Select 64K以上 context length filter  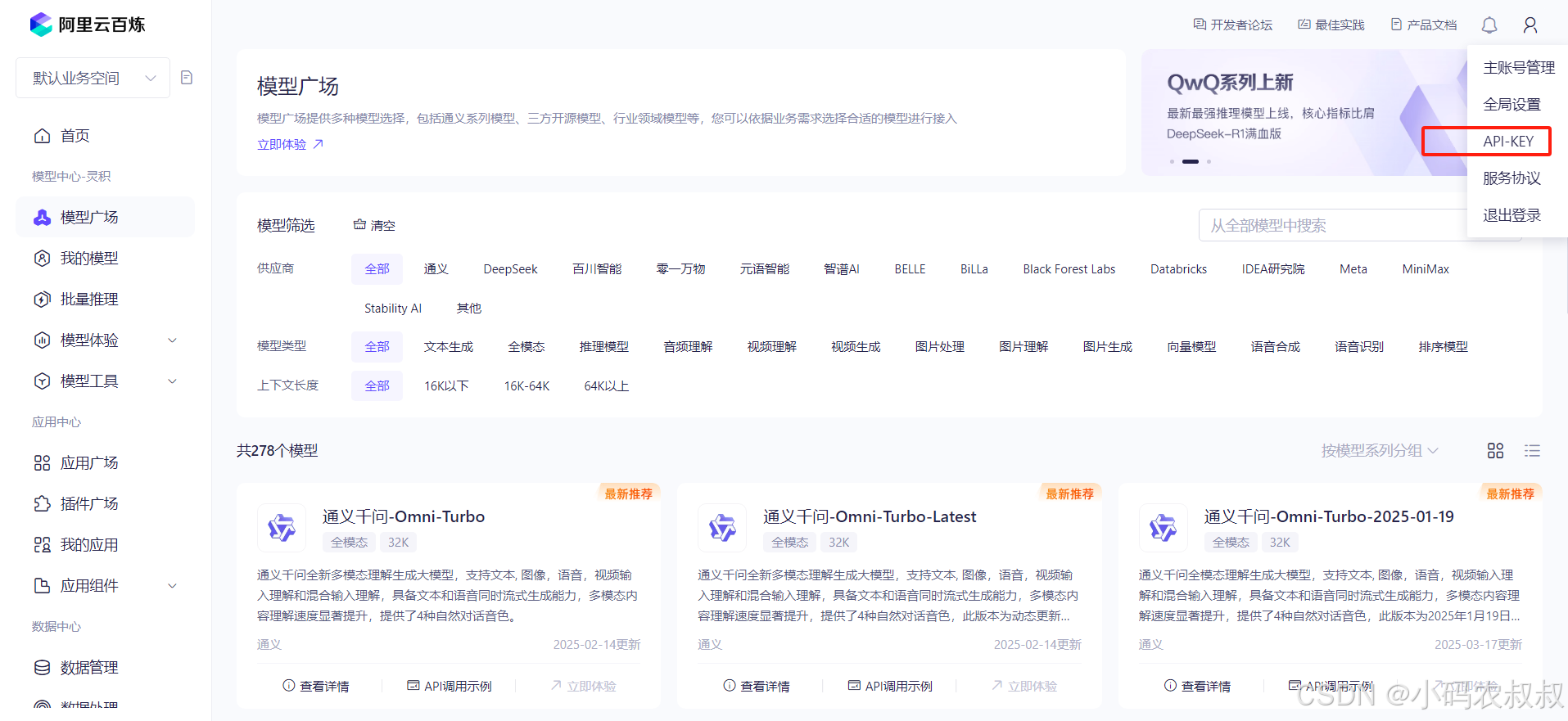point(606,386)
